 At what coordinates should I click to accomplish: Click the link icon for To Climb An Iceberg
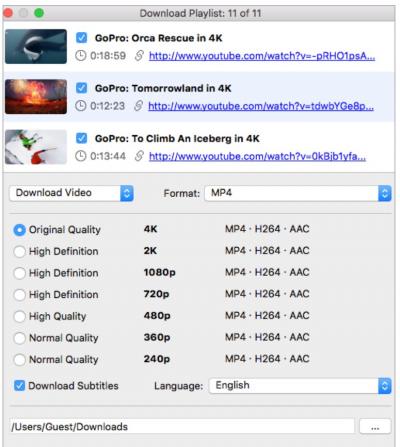click(x=139, y=156)
